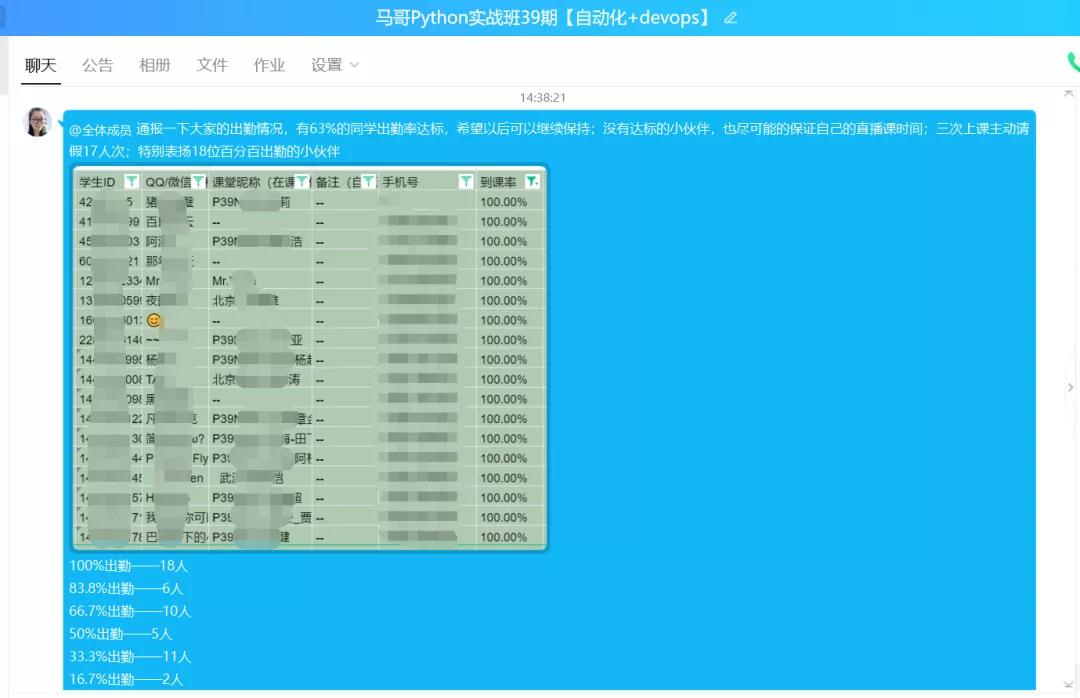Expand the side panel arrow on right edge
The width and height of the screenshot is (1080, 698).
click(x=1071, y=387)
